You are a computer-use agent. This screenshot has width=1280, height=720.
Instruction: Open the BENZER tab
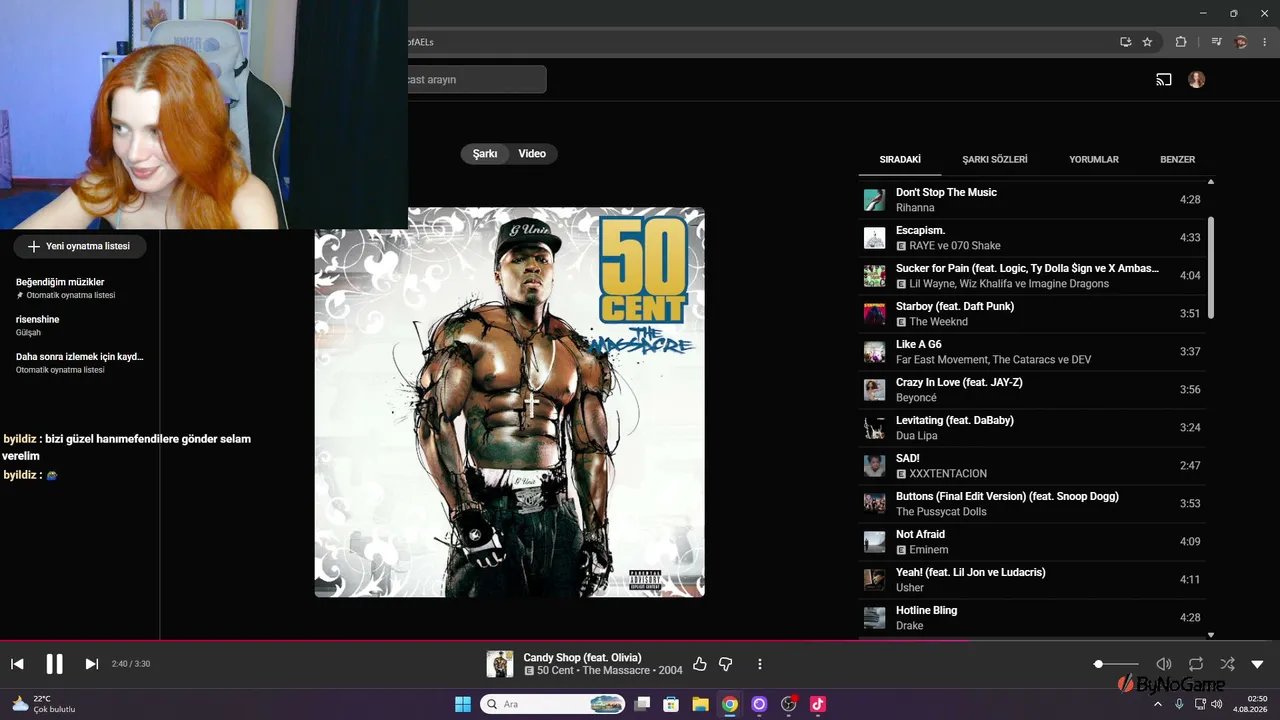(1177, 159)
